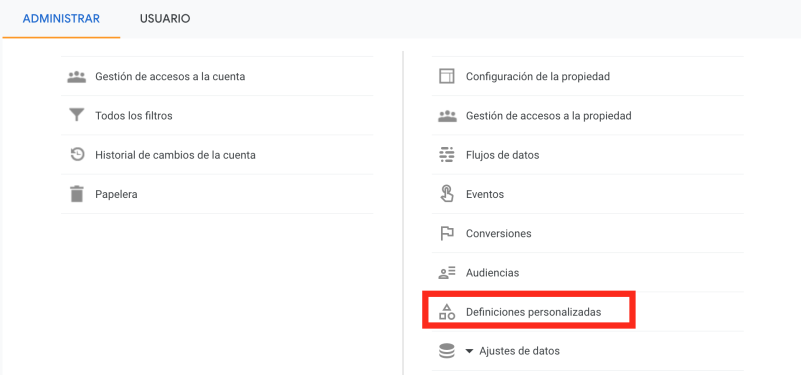Click the shapes icon for Definiciones personalizadas
The width and height of the screenshot is (801, 375).
click(x=447, y=312)
